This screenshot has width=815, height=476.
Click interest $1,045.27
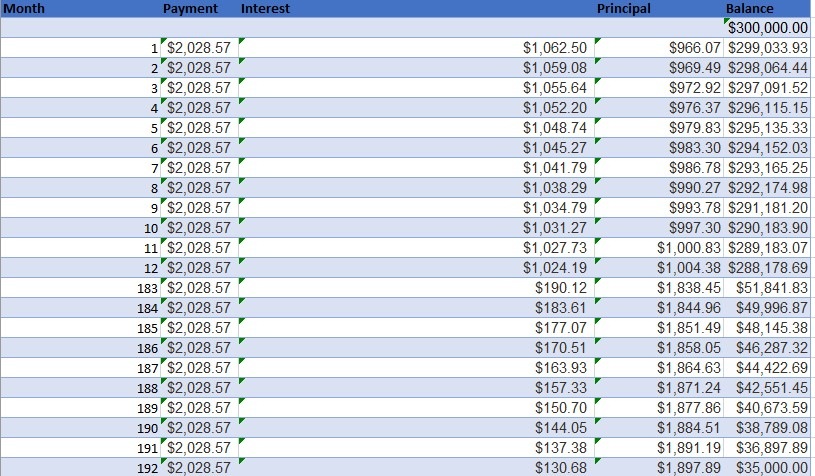[x=416, y=148]
